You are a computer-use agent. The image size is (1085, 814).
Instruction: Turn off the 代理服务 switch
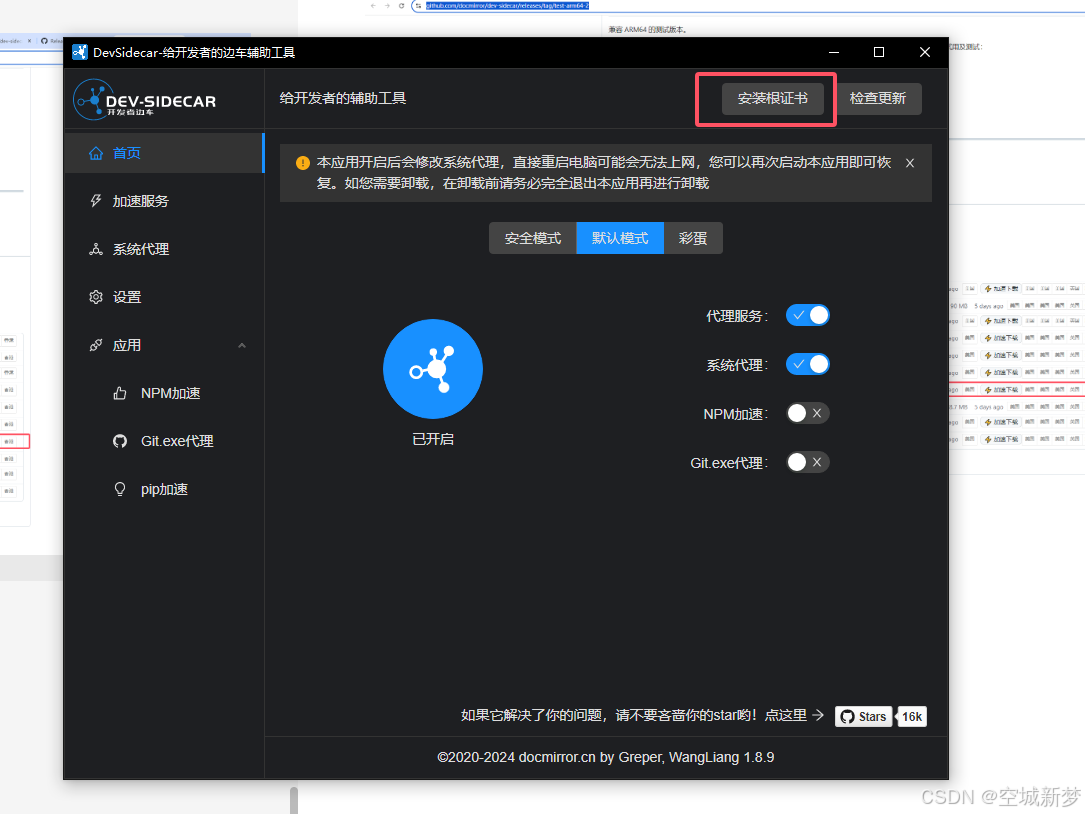coord(808,316)
